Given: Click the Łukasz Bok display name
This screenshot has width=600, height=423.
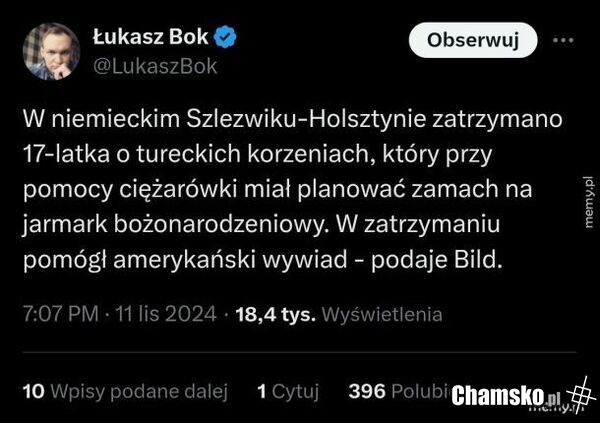Looking at the screenshot, I should click(x=150, y=38).
